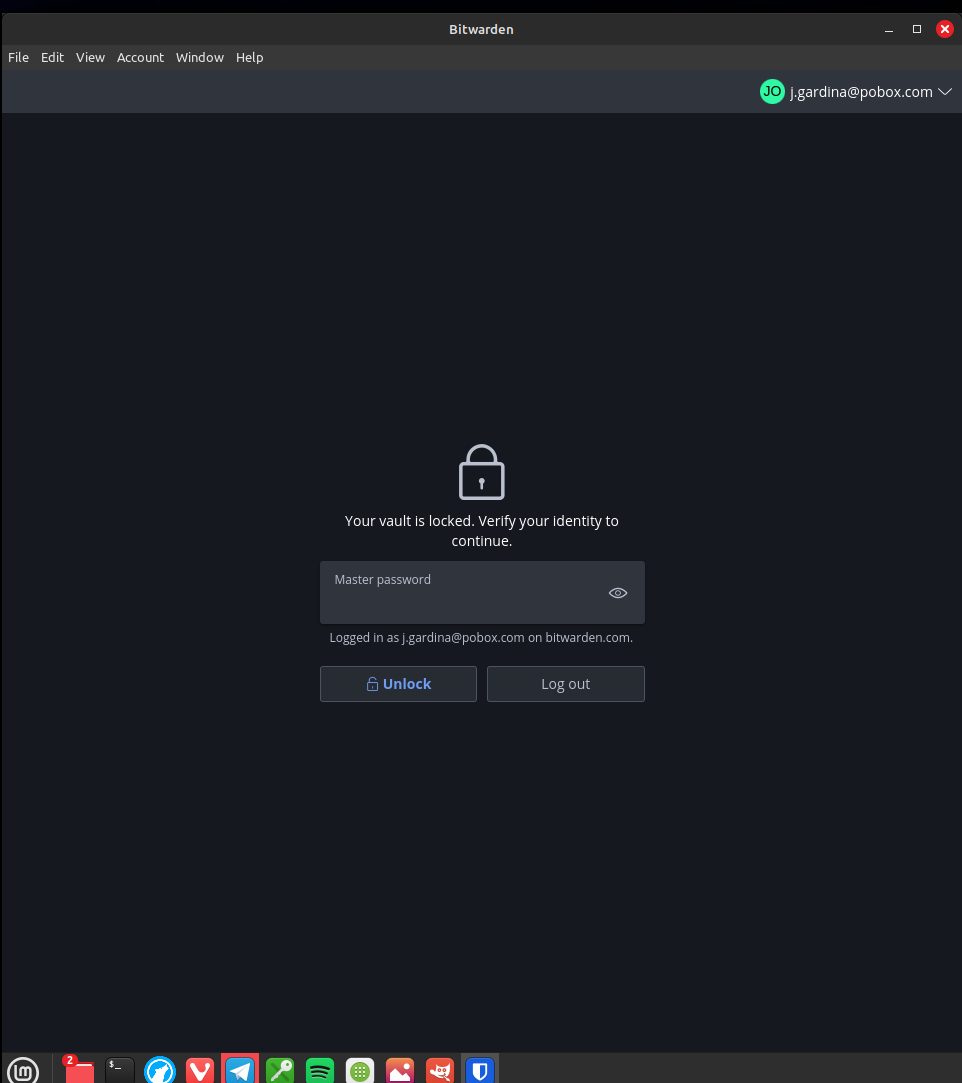Open the folder with two notifications
Viewport: 962px width, 1083px height.
click(78, 1070)
